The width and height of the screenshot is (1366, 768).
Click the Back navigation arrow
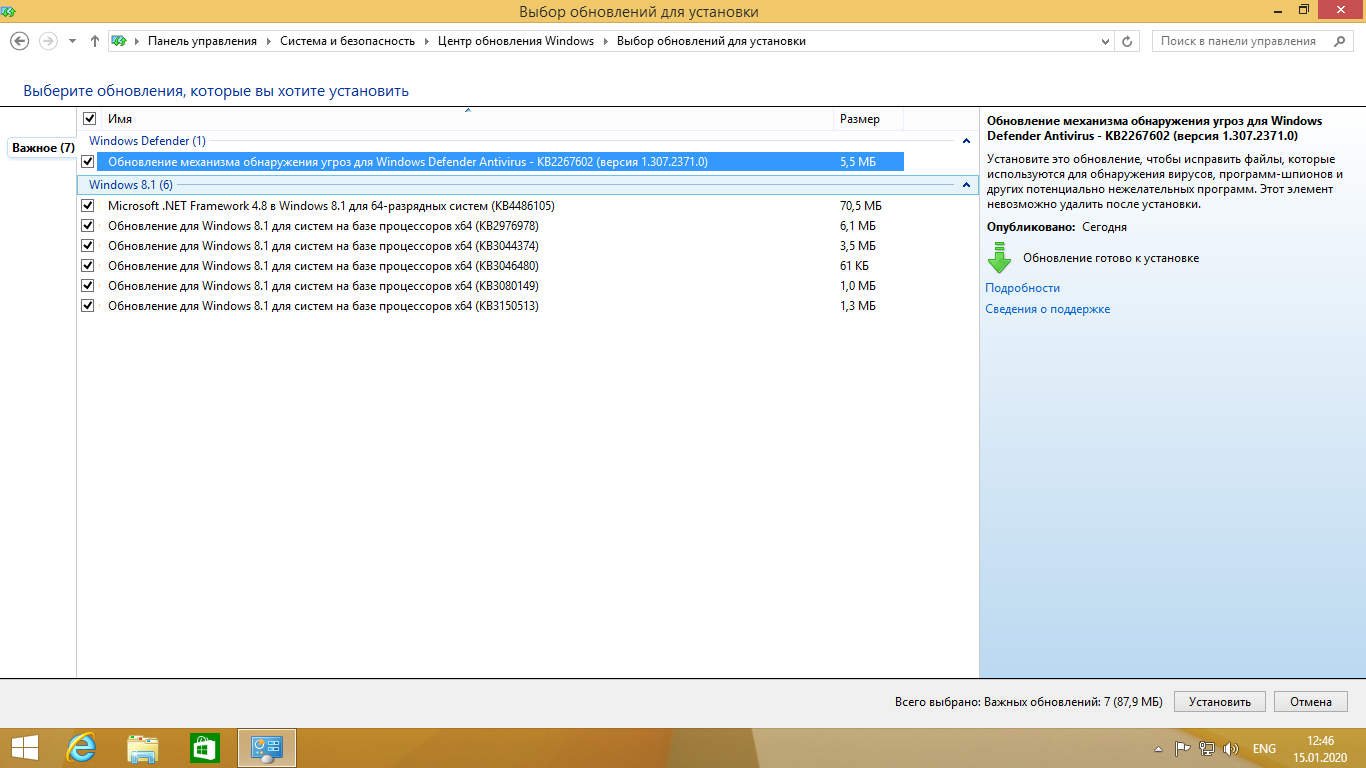[x=19, y=41]
